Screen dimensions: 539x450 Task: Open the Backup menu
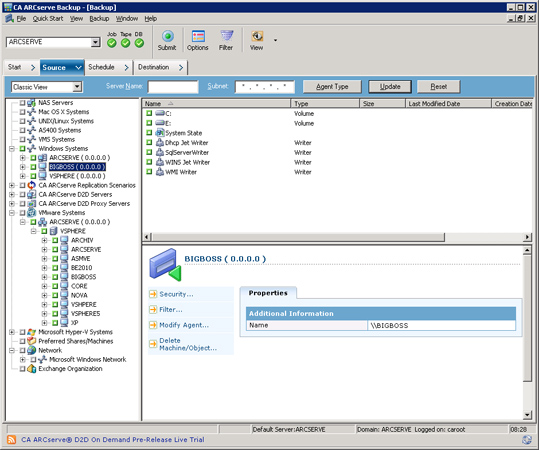pyautogui.click(x=99, y=19)
